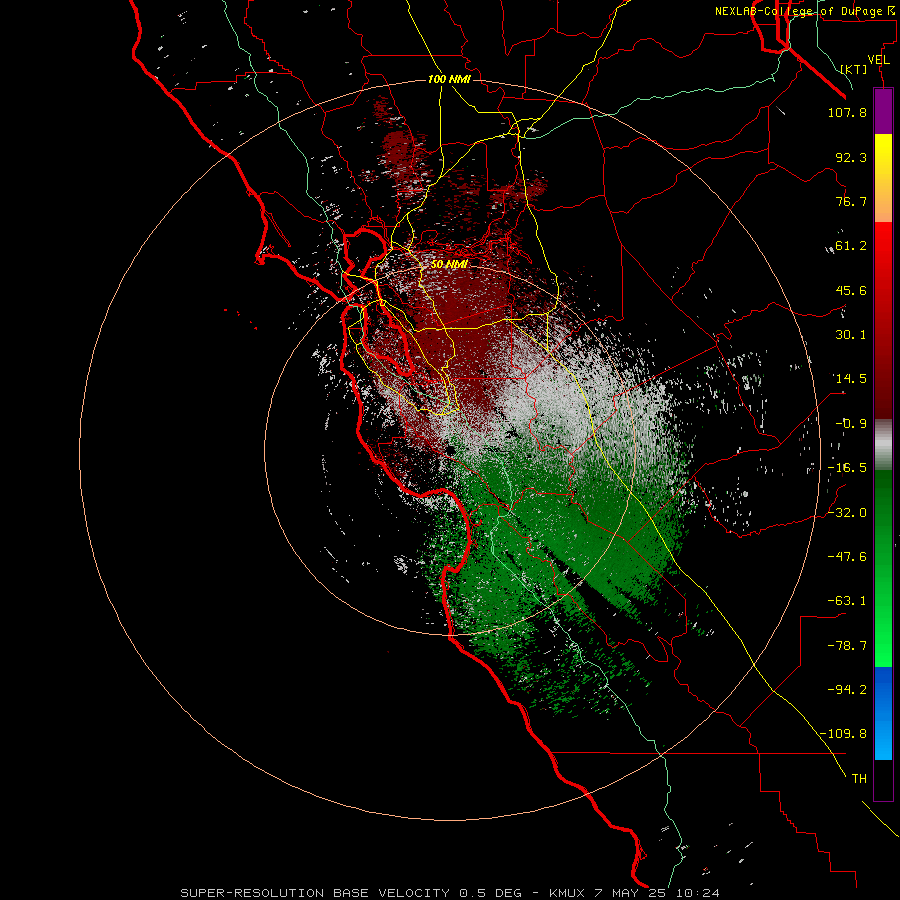Click the purple segment of the velocity color bar
900x900 pixels.
[883, 111]
